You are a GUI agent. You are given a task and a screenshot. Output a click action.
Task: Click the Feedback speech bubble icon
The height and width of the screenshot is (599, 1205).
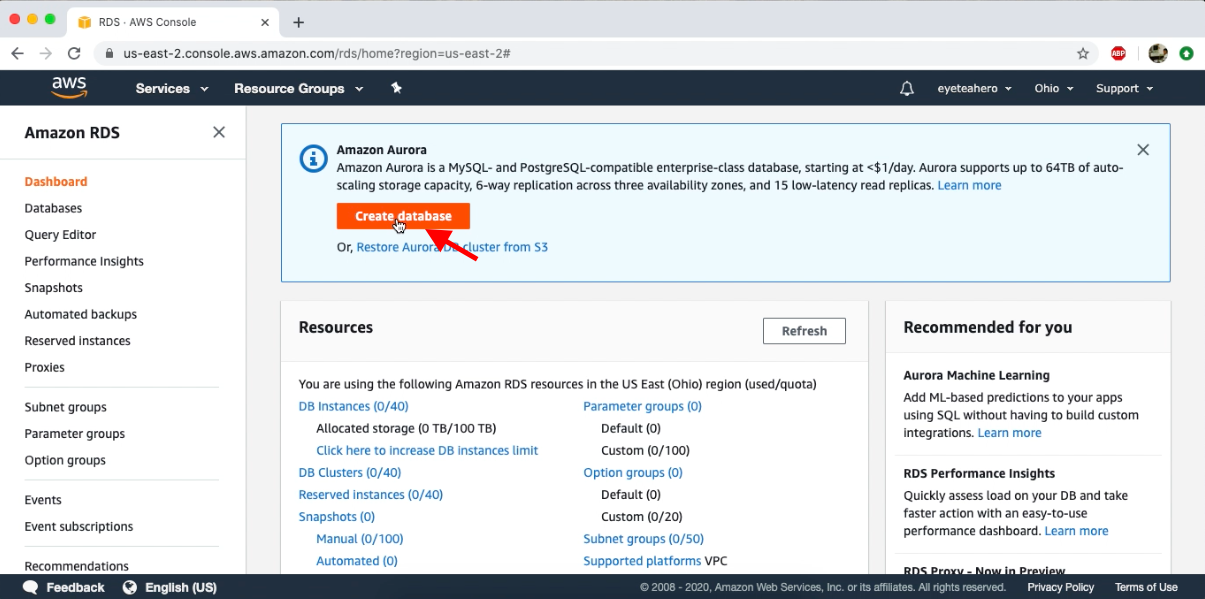(x=31, y=587)
